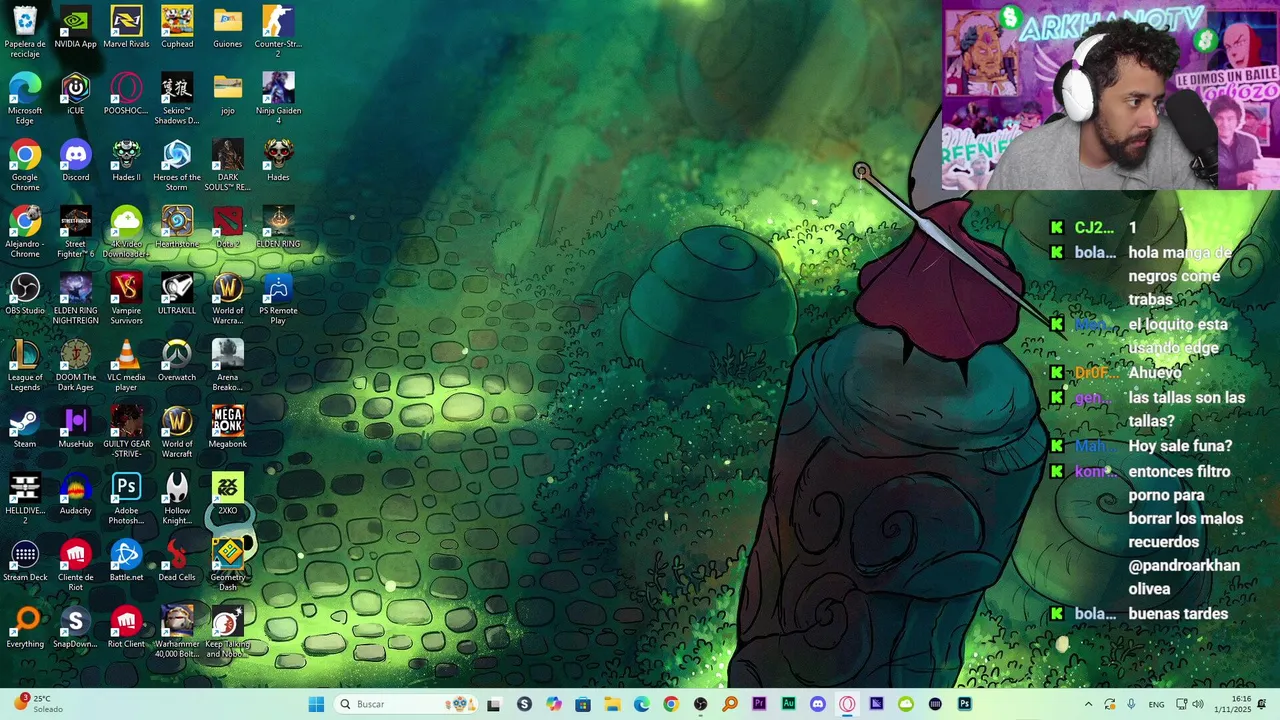Select the MuseHub desktop icon
Viewport: 1280px width, 720px height.
tap(76, 427)
